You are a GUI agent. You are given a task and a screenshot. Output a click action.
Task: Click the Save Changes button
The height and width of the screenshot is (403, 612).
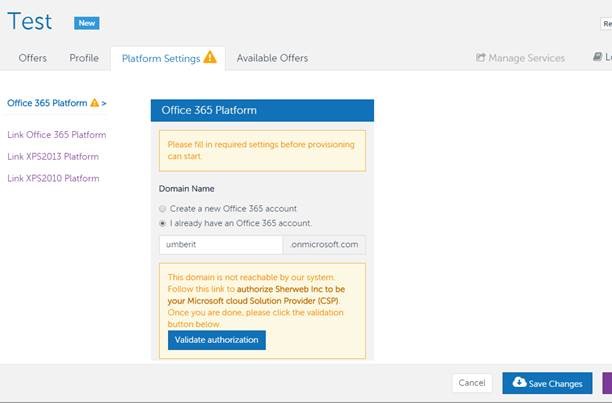[x=547, y=383]
